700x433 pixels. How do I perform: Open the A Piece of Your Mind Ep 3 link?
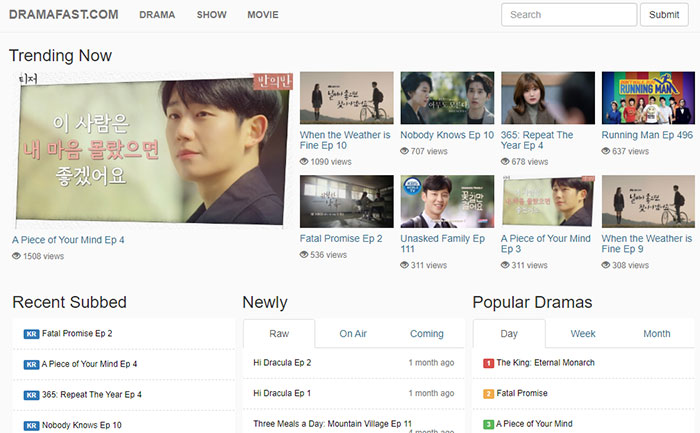pos(546,244)
